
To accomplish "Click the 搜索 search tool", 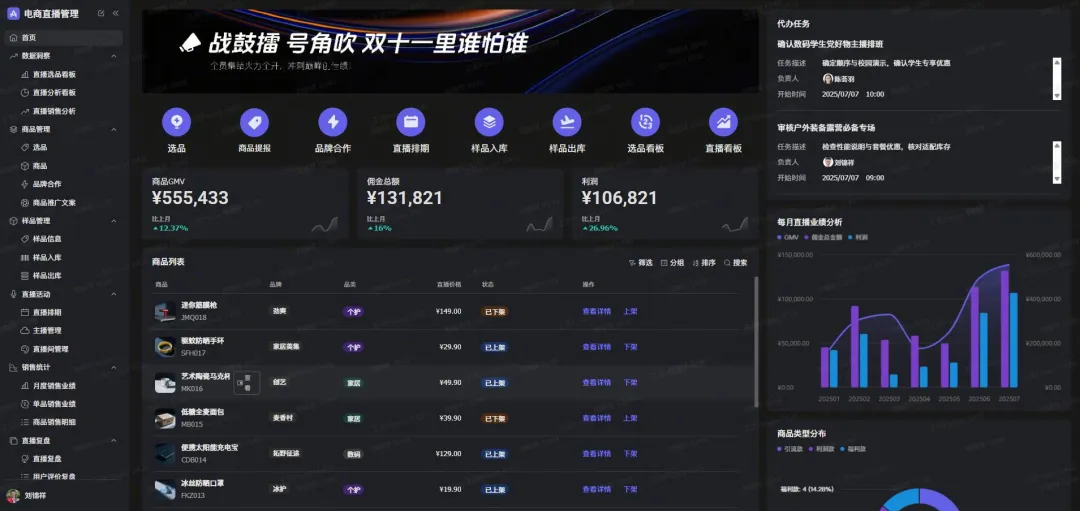I will tap(736, 262).
